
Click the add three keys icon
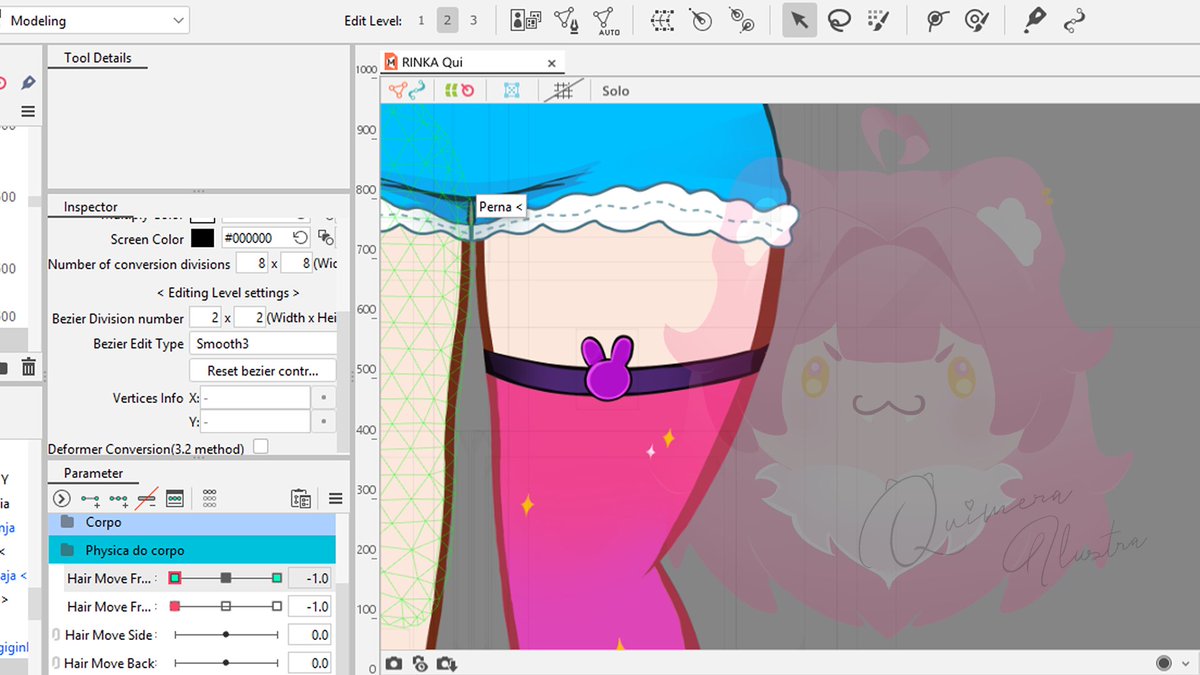tap(118, 498)
